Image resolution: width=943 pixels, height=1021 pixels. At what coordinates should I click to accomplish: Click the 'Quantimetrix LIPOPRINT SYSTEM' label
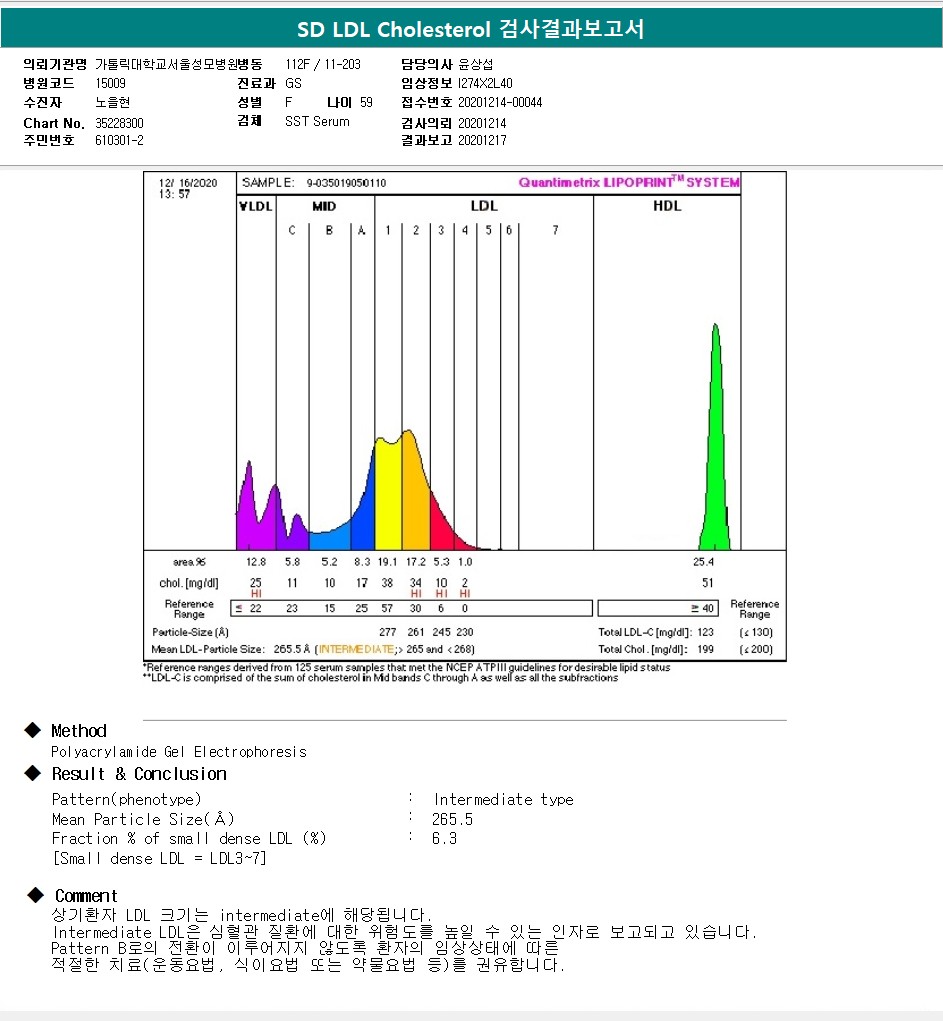[x=629, y=182]
